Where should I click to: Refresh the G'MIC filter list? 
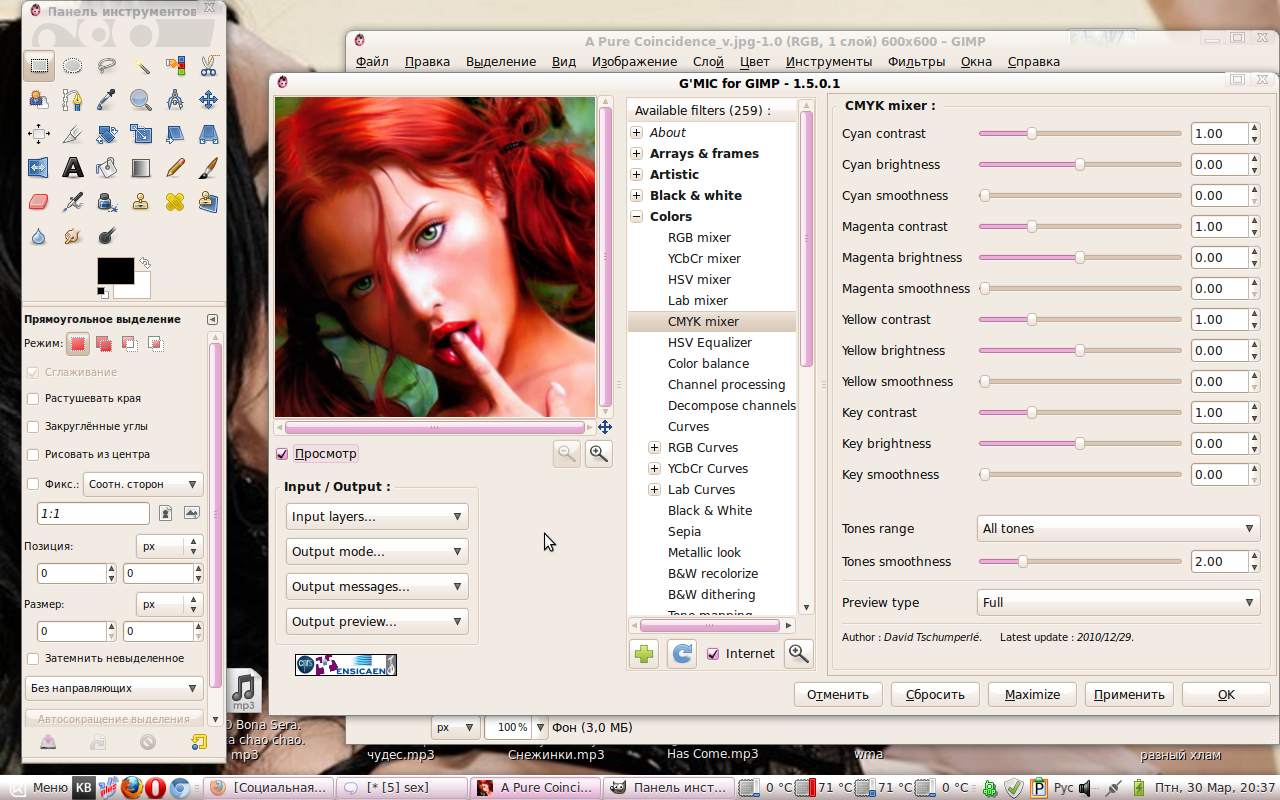(682, 654)
